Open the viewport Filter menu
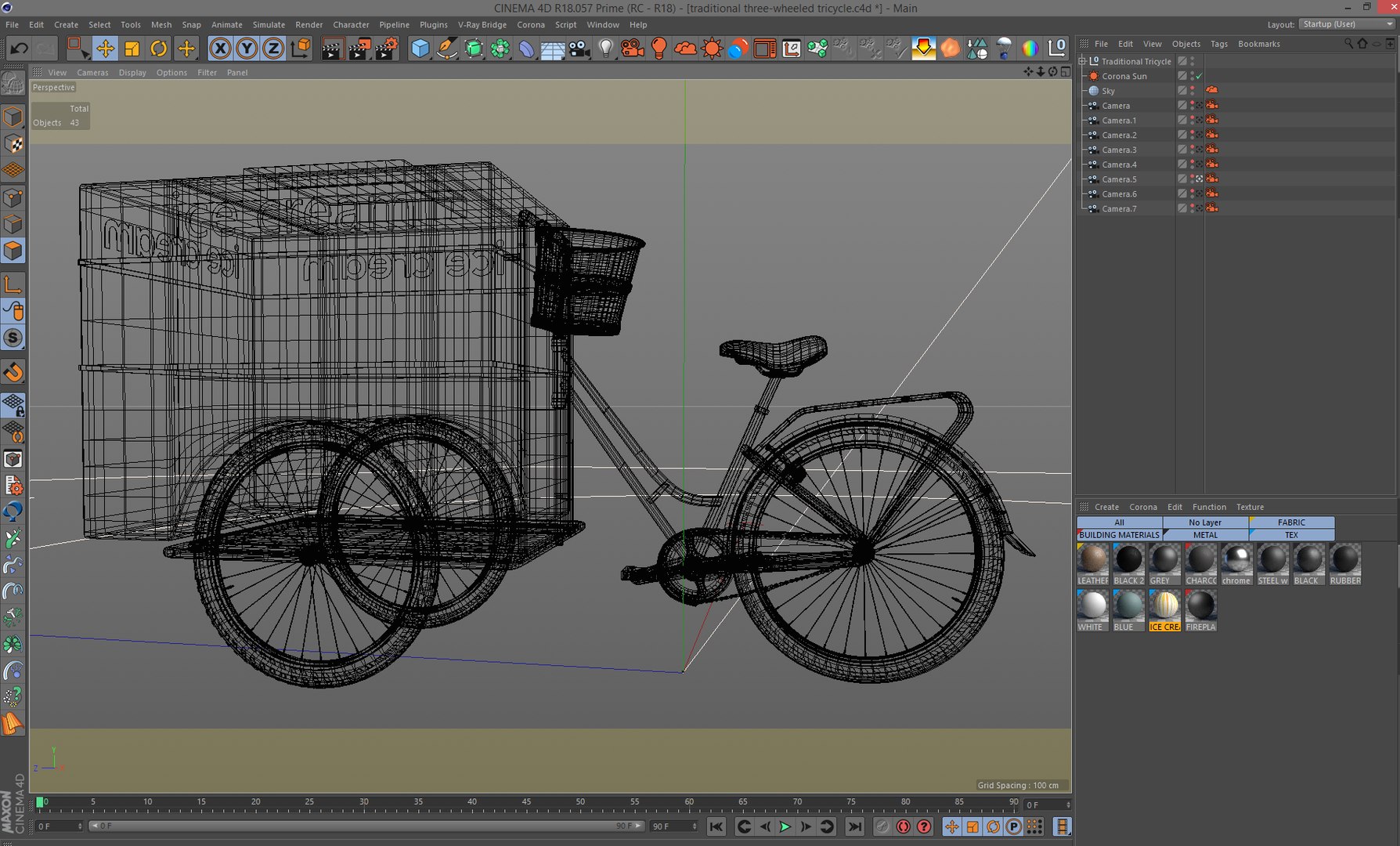This screenshot has height=846, width=1400. tap(207, 73)
